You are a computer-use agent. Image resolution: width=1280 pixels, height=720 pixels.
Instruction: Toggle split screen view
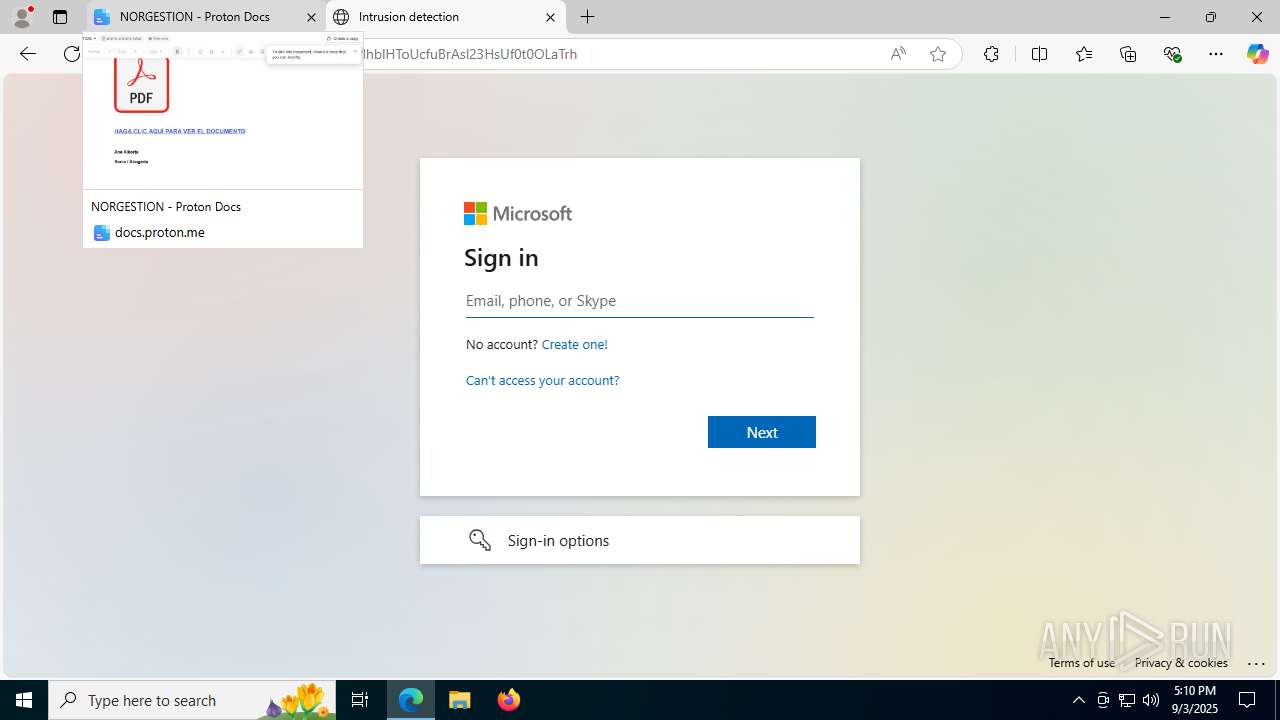click(x=1039, y=54)
